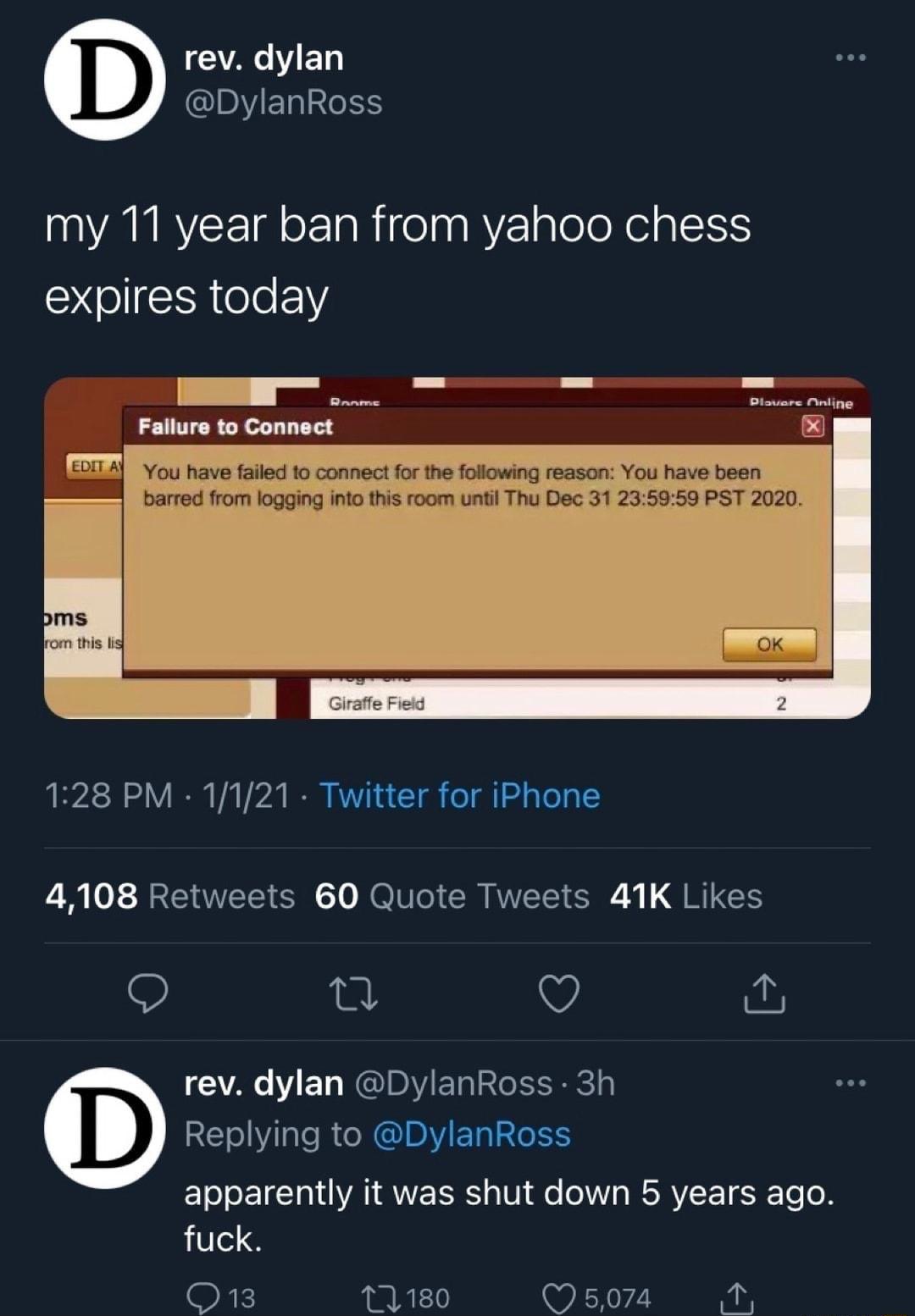Close the Failure to Connect dialog
The height and width of the screenshot is (1316, 915).
point(812,426)
